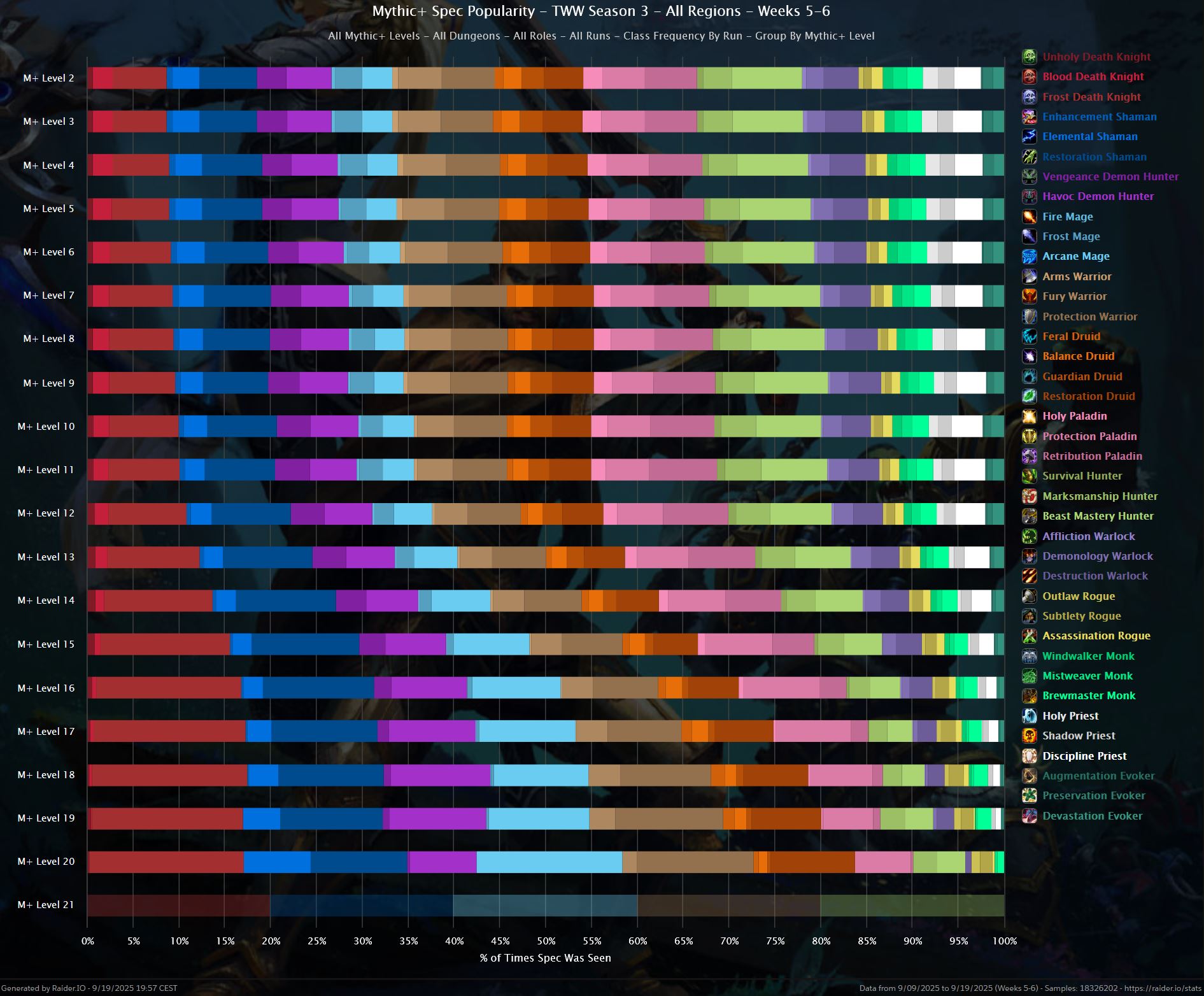Click the Devastation Evoker icon

1029,816
